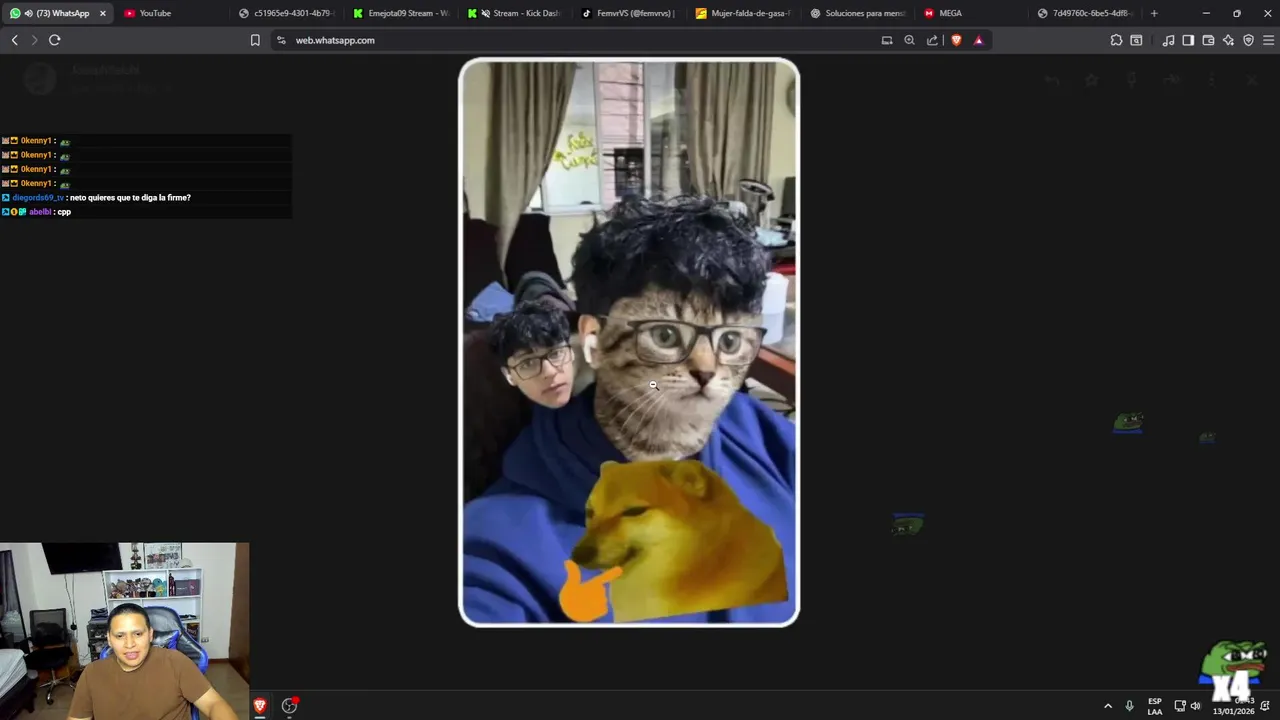This screenshot has height=720, width=1280.
Task: Switch to the c51965e9-4301-4b79 tab
Action: click(x=286, y=13)
